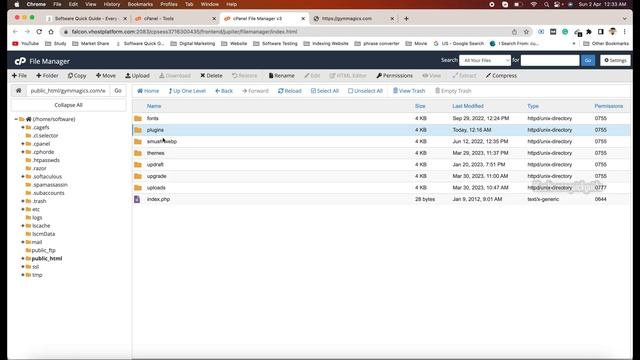This screenshot has width=640, height=360.
Task: Compress the selected item
Action: click(501, 76)
